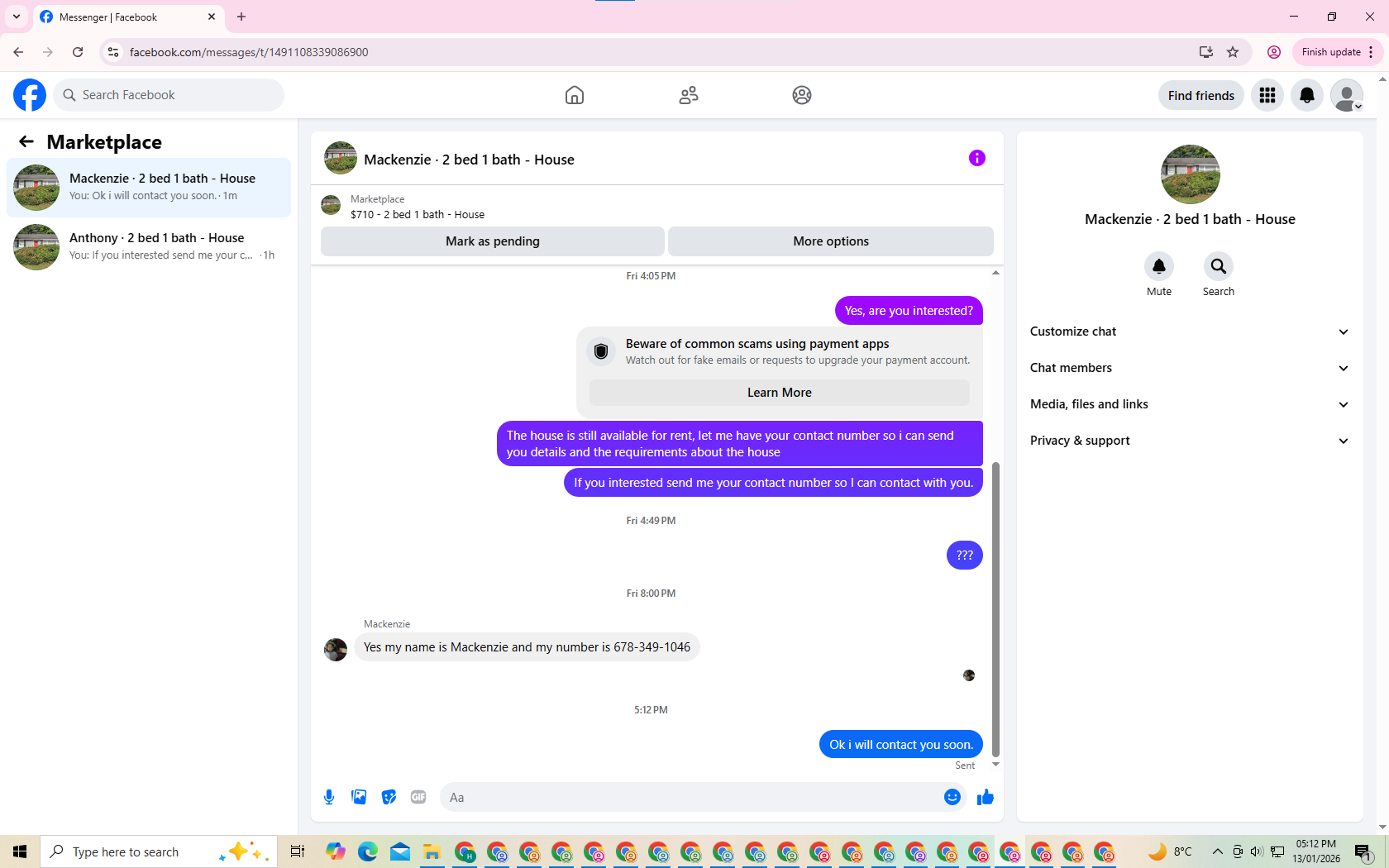Send a thumbs-up like
The height and width of the screenshot is (868, 1389).
click(x=986, y=797)
